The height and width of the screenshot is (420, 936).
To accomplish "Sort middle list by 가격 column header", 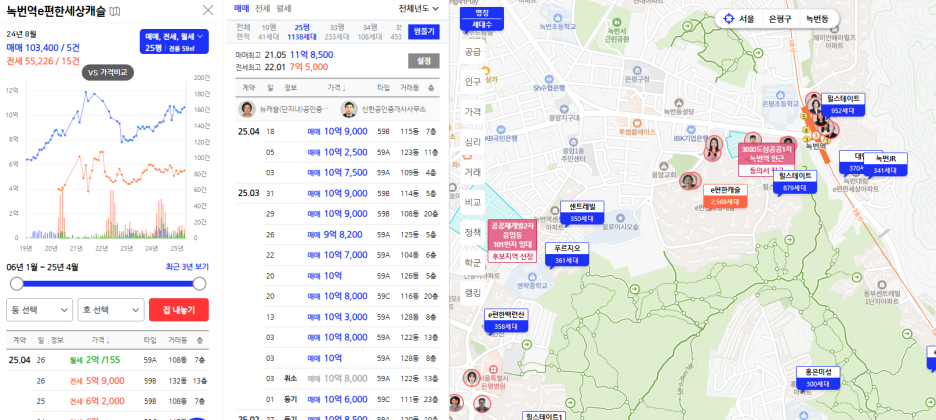I will (336, 88).
